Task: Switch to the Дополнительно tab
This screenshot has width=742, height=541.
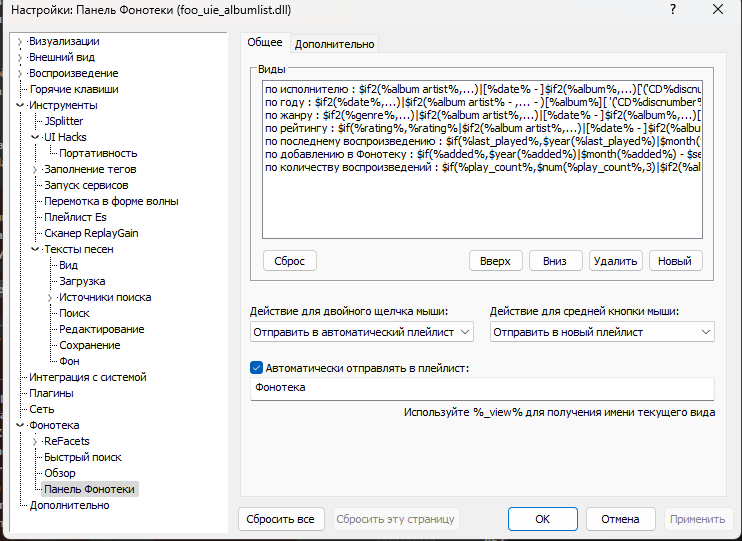Action: tap(335, 44)
